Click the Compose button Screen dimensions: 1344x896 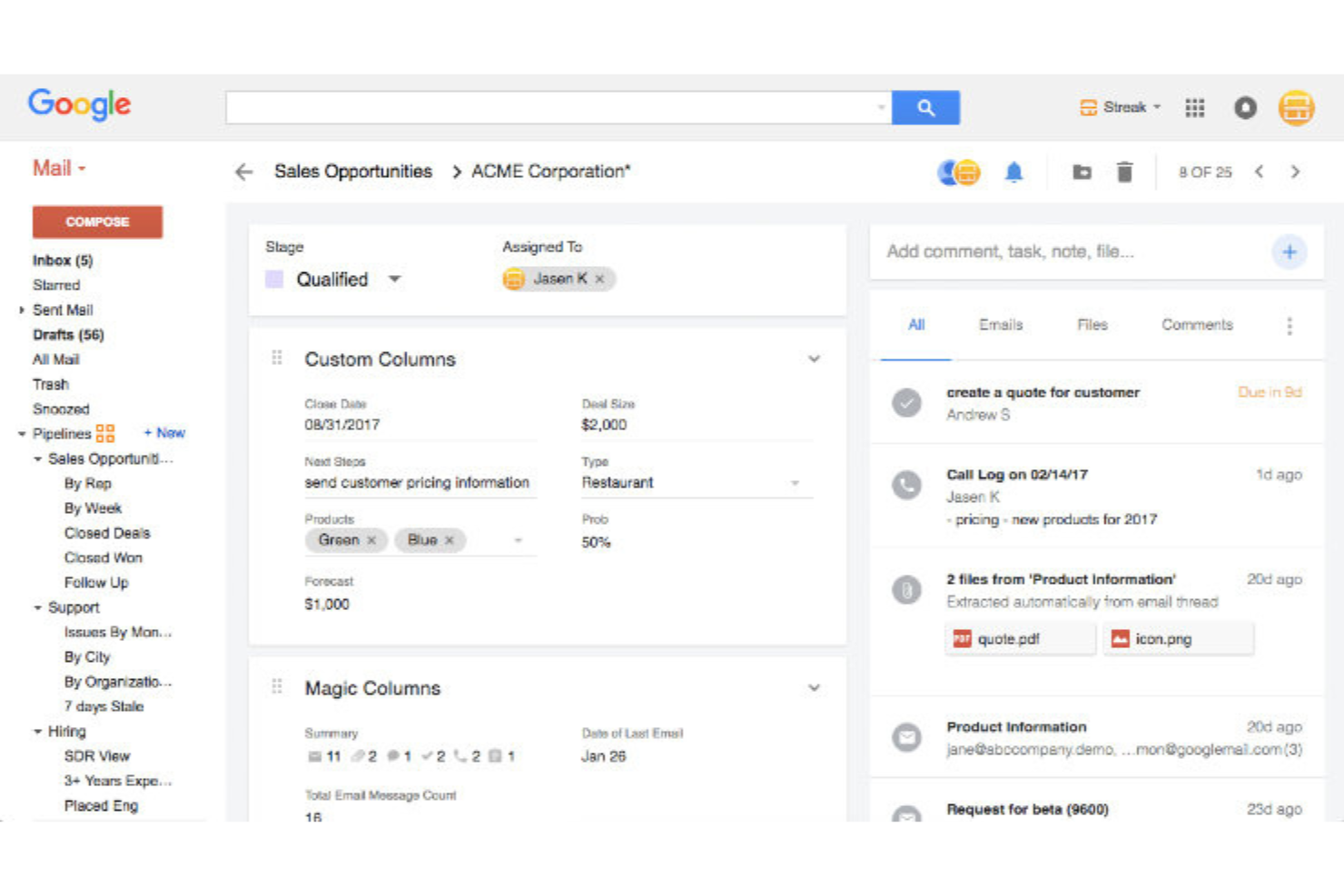coord(97,222)
